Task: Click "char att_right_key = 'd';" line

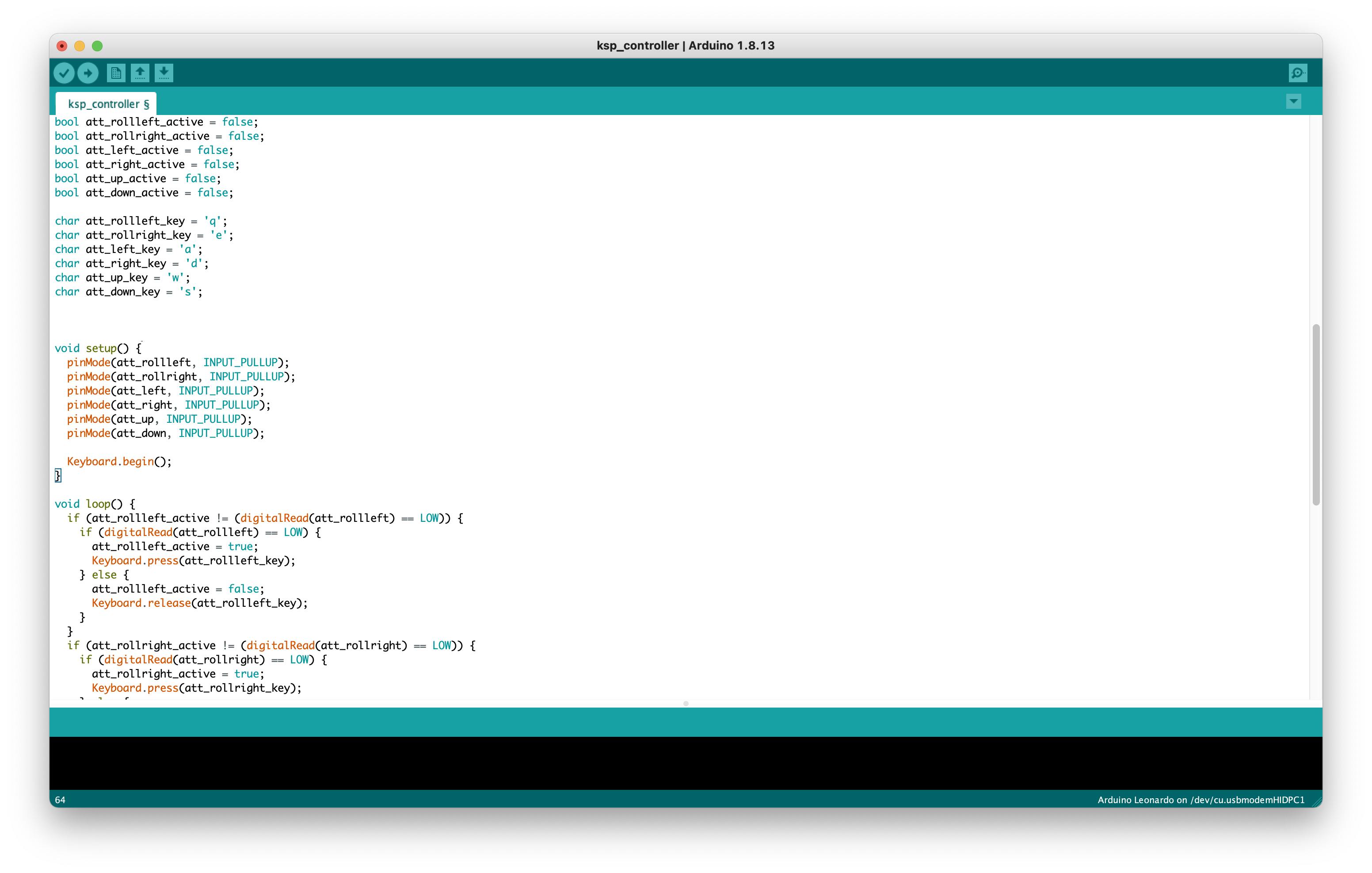Action: [132, 264]
